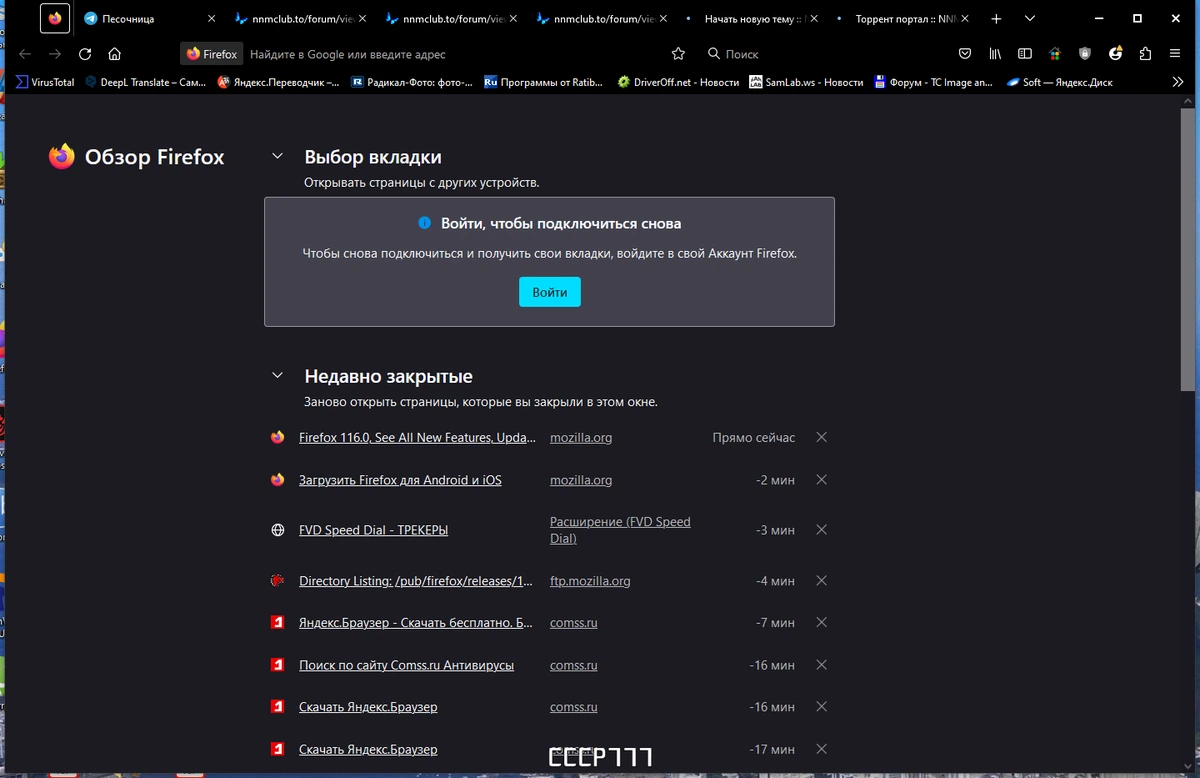The height and width of the screenshot is (778, 1200).
Task: Show more bookmarks with double chevron
Action: click(1178, 82)
